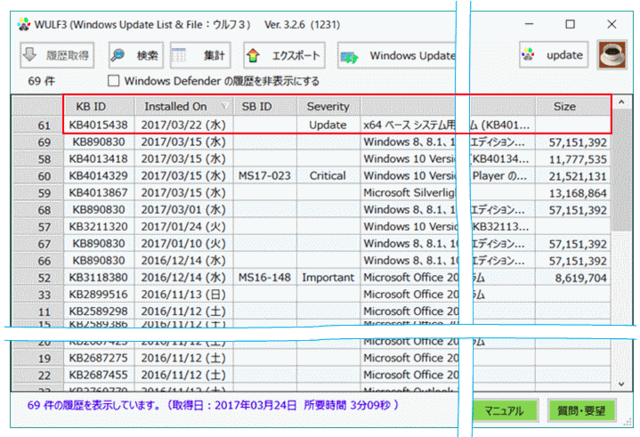The image size is (640, 437).
Task: Click the Important severity cell
Action: (x=328, y=277)
